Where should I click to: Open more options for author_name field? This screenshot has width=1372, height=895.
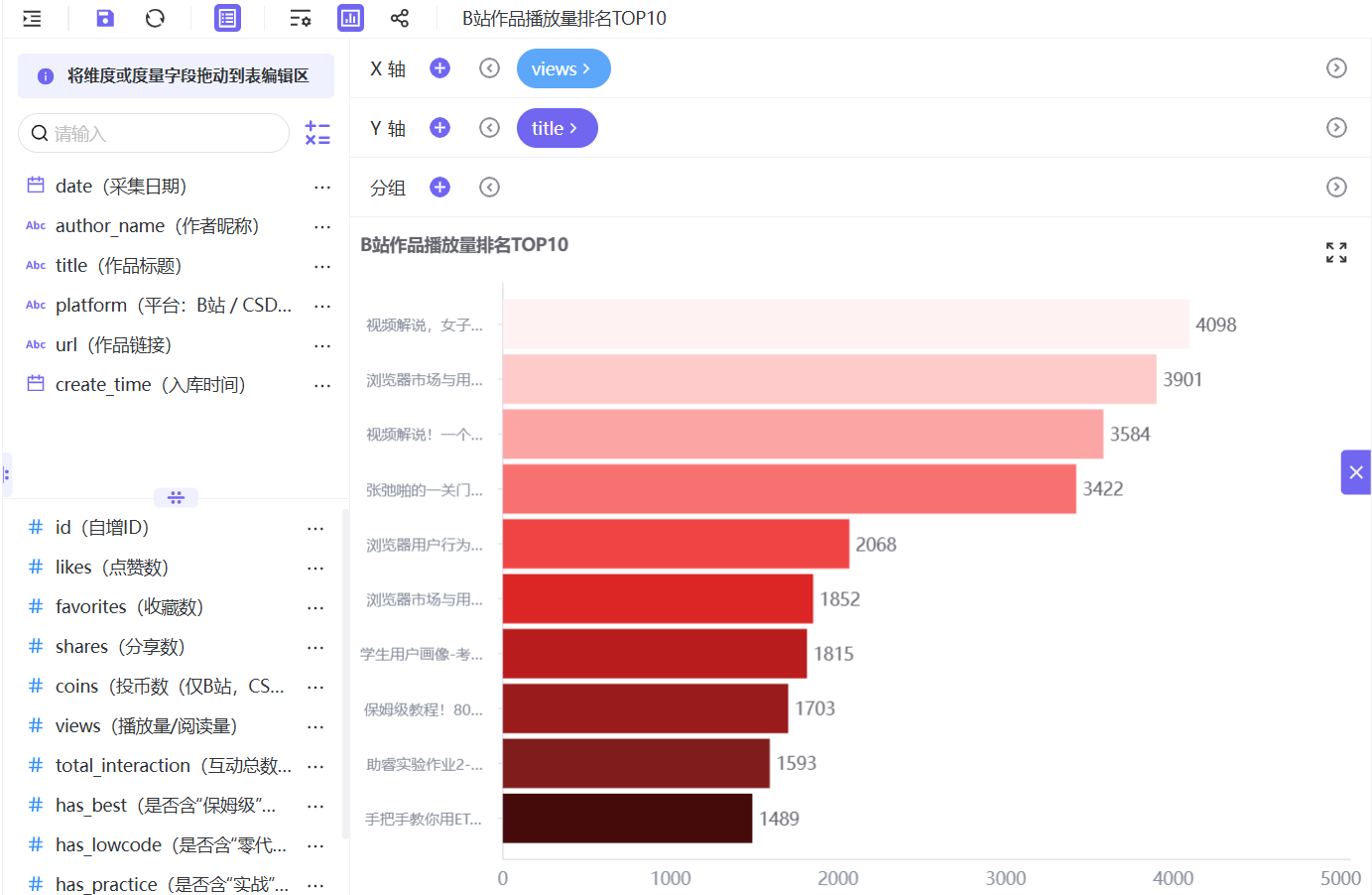(x=322, y=226)
